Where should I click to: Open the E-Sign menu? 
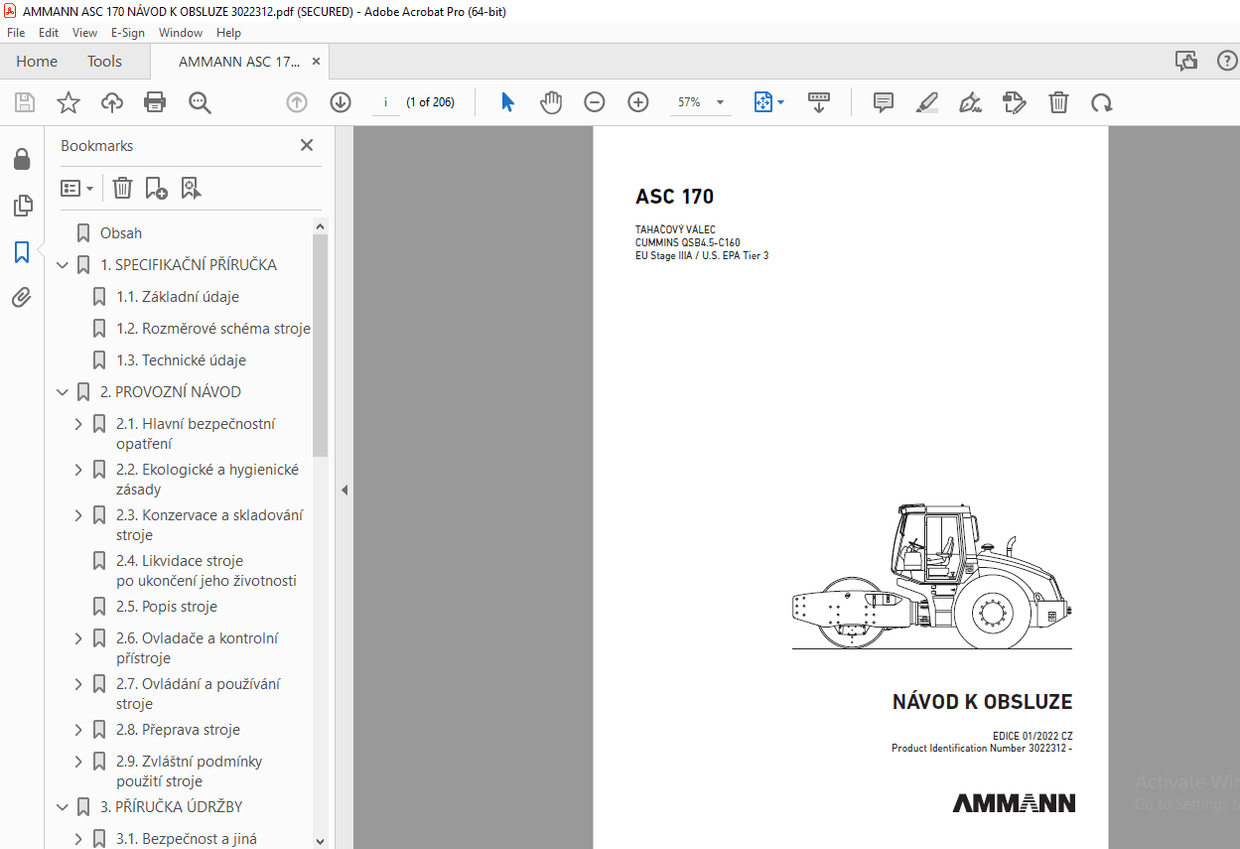pyautogui.click(x=128, y=32)
